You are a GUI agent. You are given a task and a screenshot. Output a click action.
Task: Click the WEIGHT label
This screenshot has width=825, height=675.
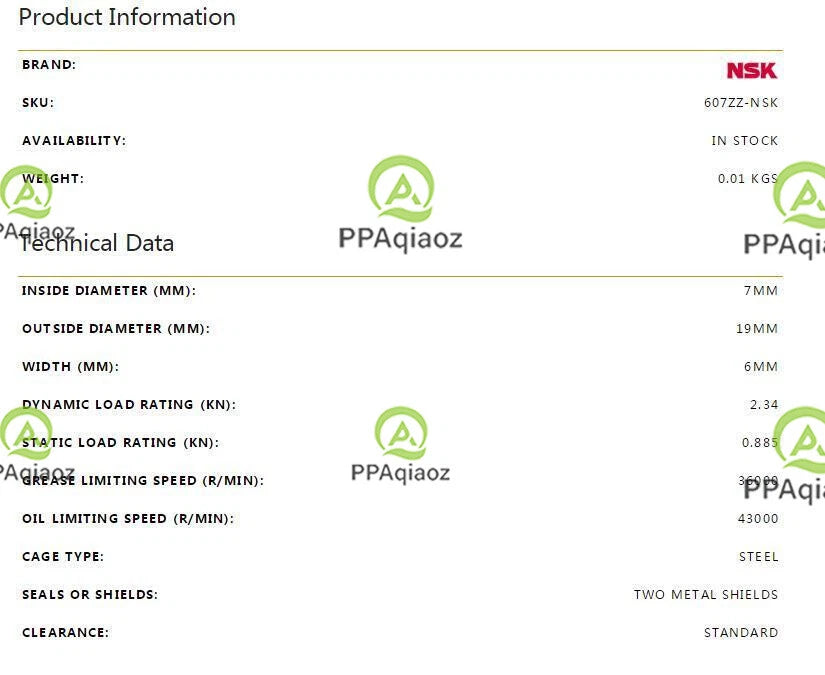click(53, 179)
